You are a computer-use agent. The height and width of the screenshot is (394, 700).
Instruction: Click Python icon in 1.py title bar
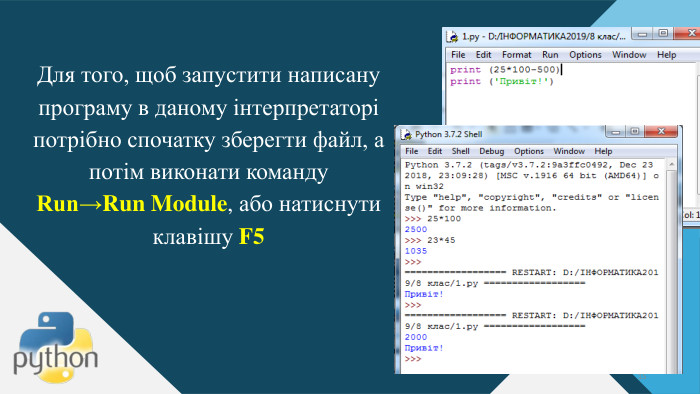[453, 37]
